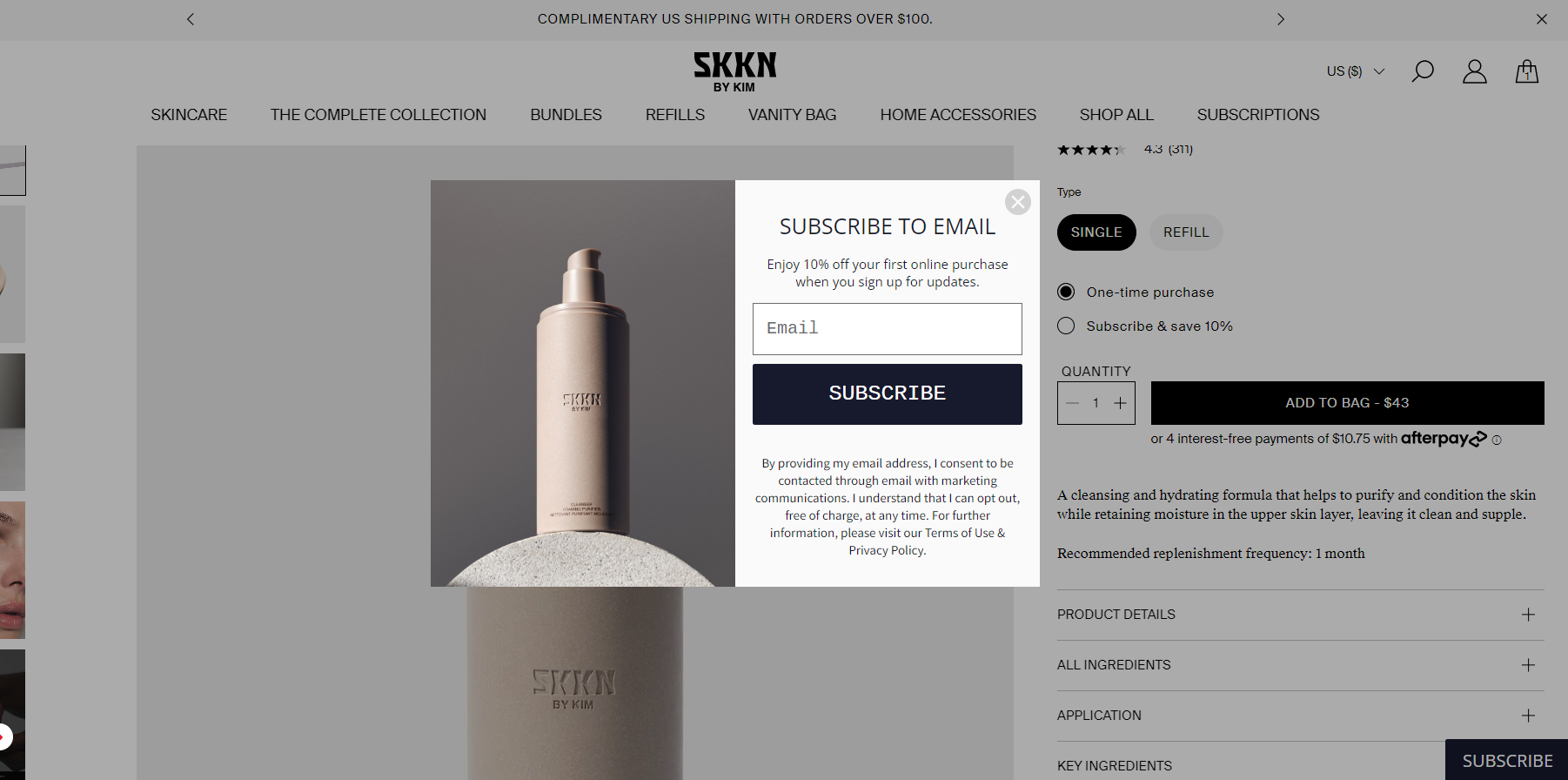Viewport: 1568px width, 780px height.
Task: Show next announcement banner message
Action: click(1280, 19)
